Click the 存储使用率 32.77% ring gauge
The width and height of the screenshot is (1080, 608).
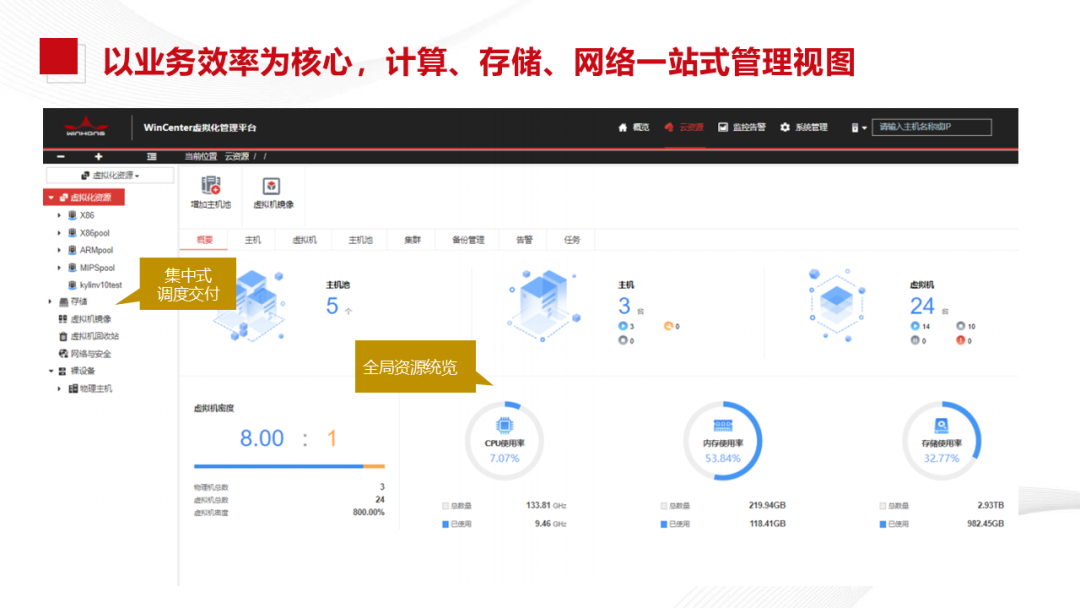[x=941, y=441]
